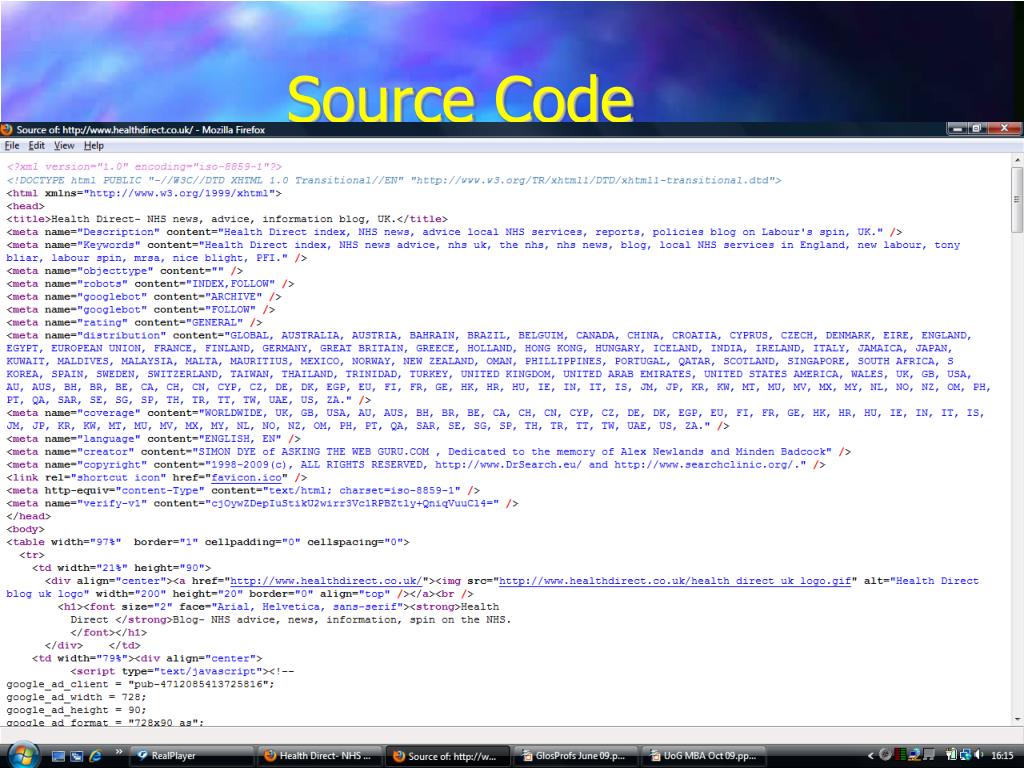
Task: Click the <td width="21%" height="90"> line
Action: [121, 568]
